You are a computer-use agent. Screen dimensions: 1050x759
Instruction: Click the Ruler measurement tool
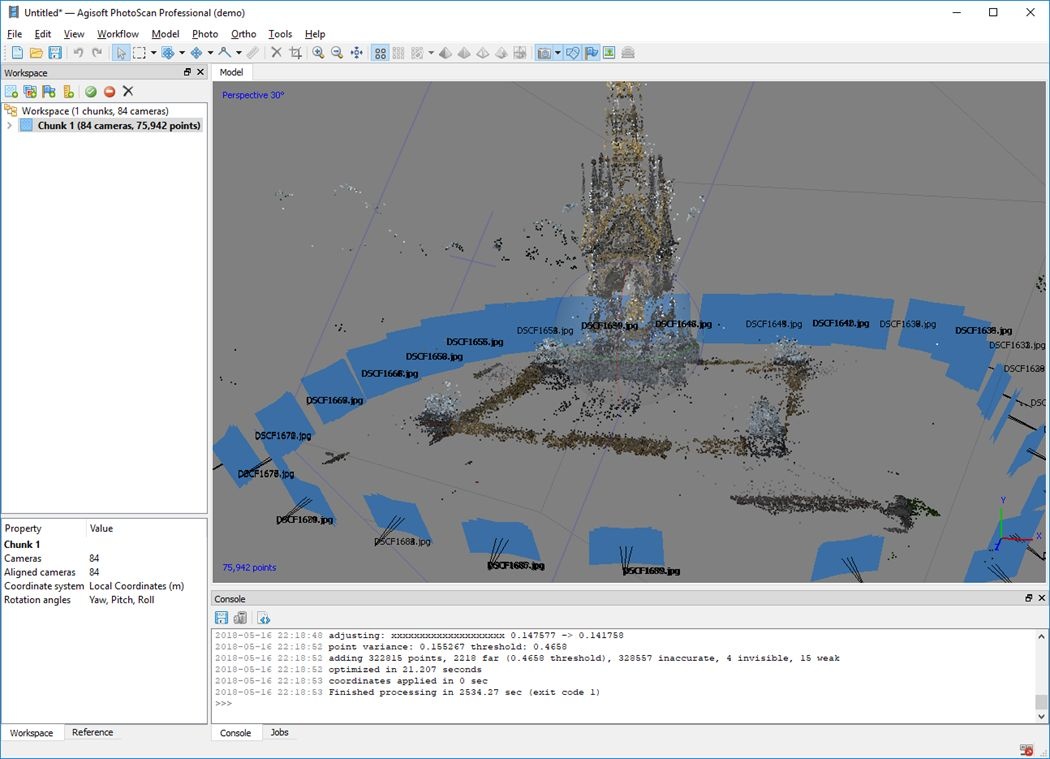(253, 53)
